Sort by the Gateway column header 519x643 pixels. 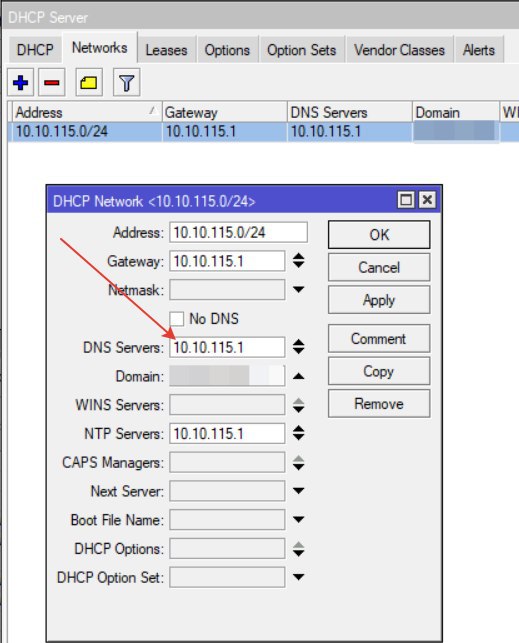[x=224, y=112]
